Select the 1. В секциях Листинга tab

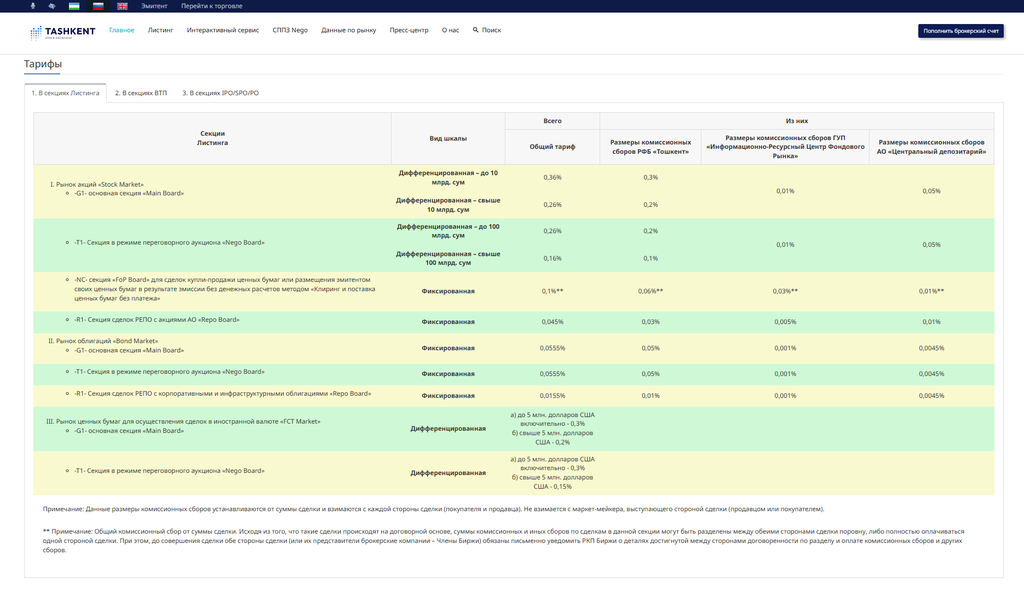(x=65, y=92)
